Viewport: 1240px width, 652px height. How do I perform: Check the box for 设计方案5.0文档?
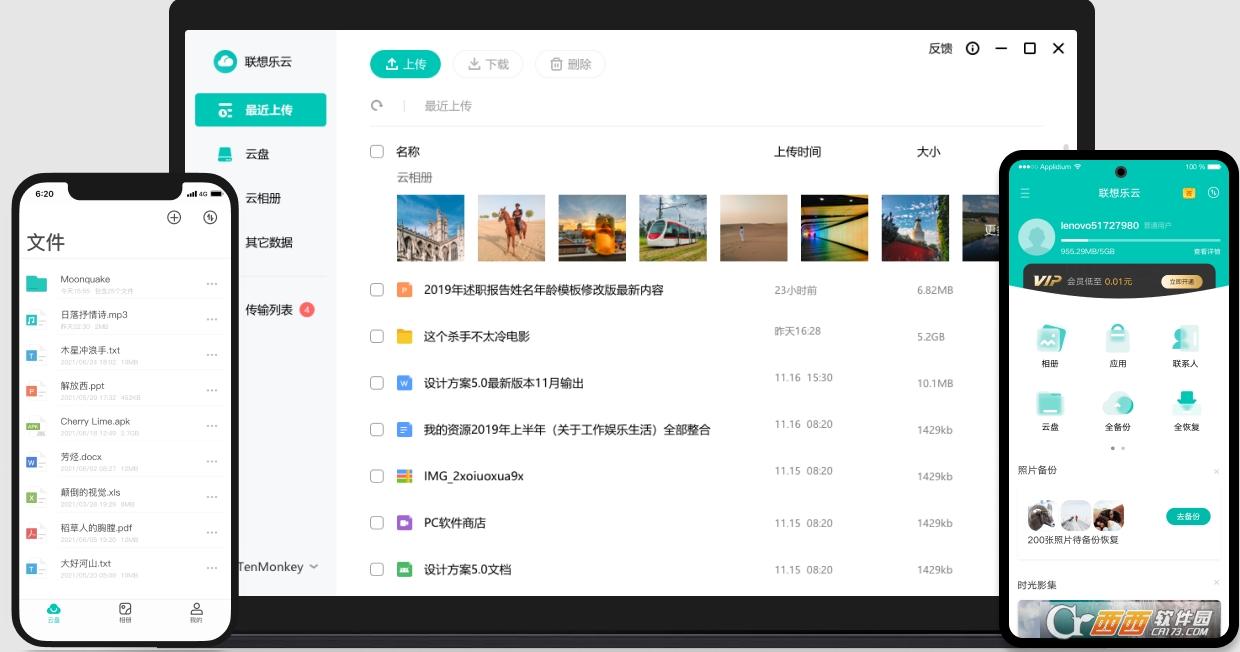click(x=377, y=569)
